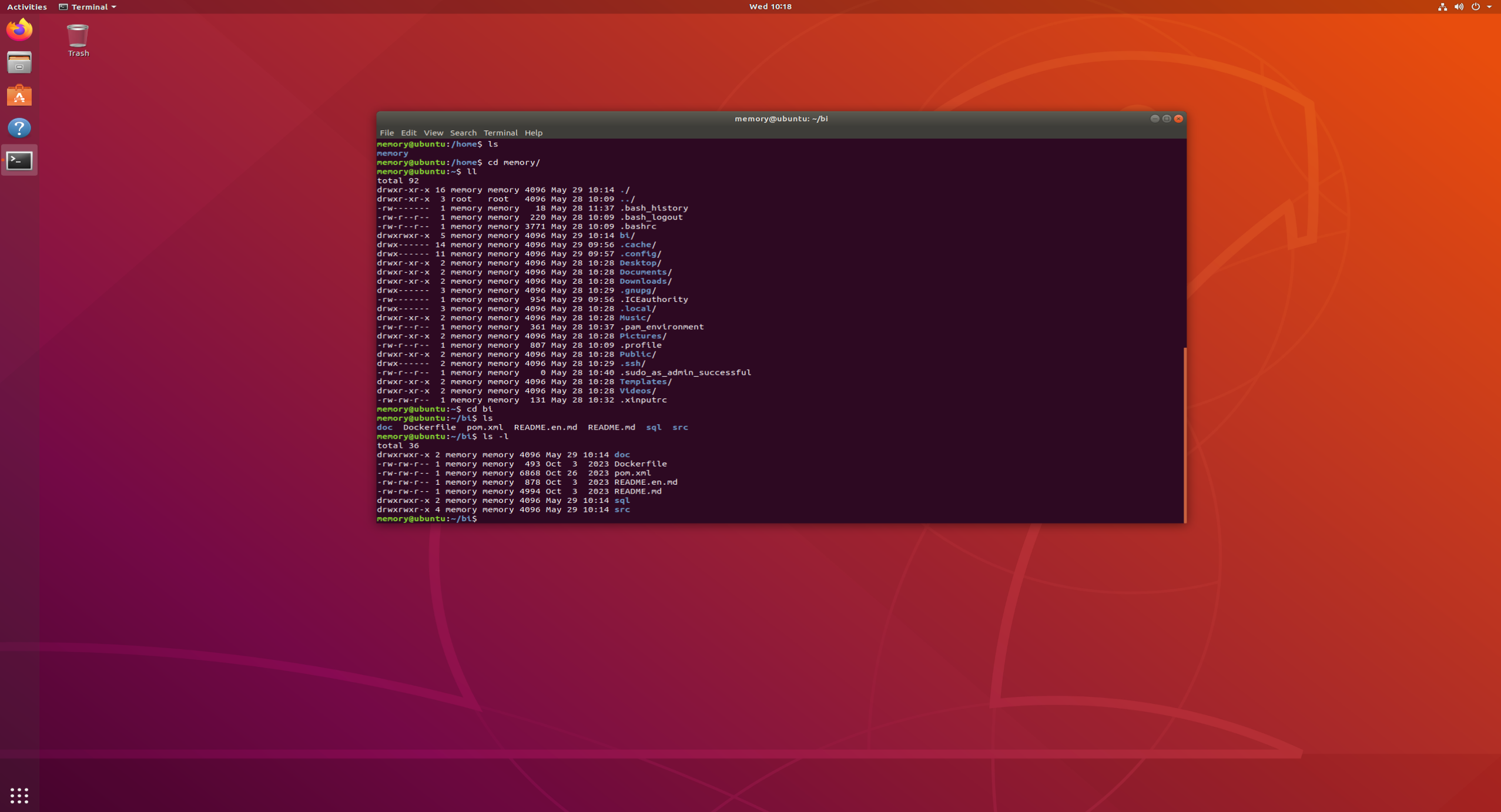Open the Help dock icon
Image resolution: width=1501 pixels, height=812 pixels.
pos(19,127)
